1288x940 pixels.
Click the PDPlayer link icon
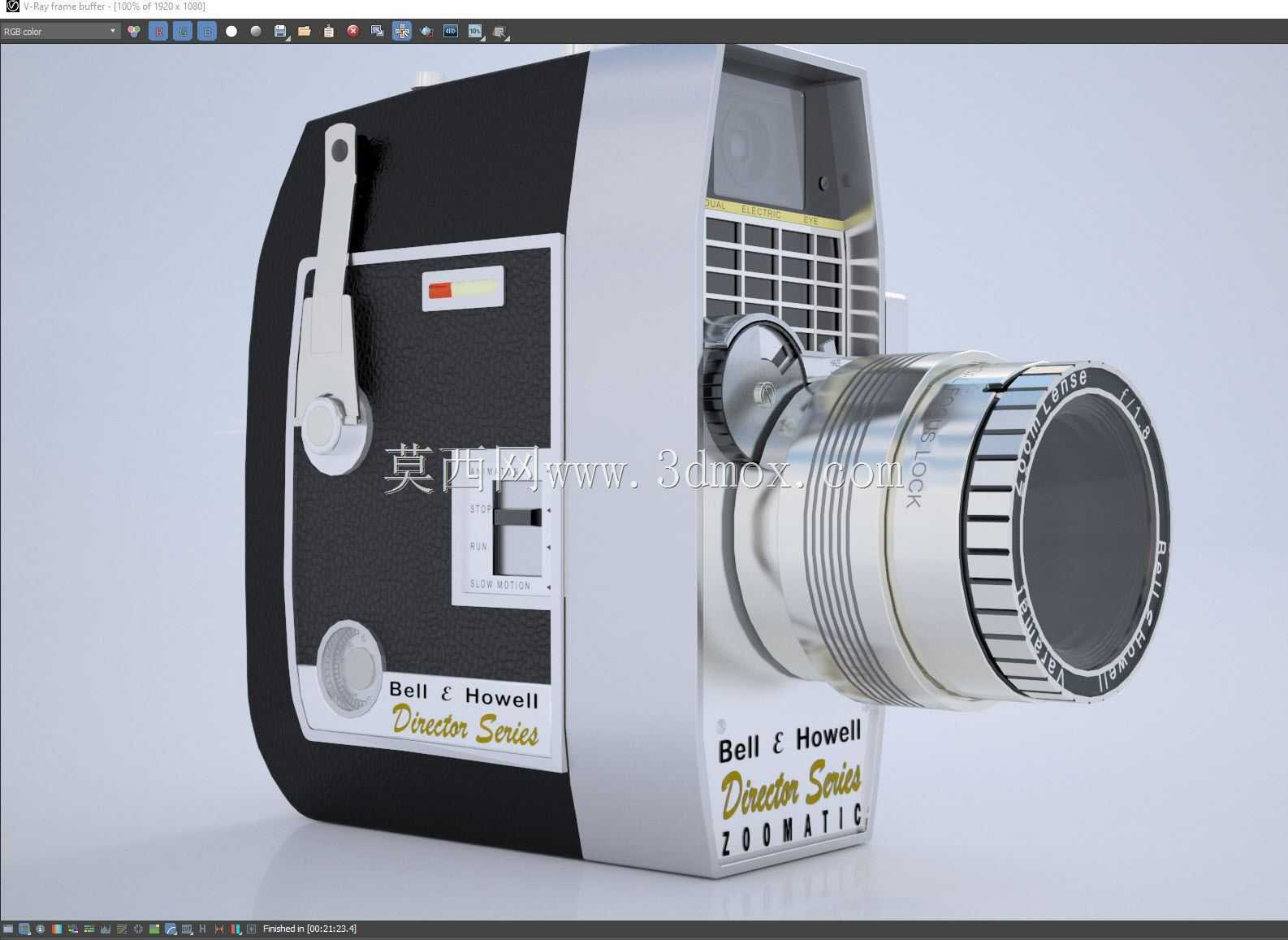(451, 32)
